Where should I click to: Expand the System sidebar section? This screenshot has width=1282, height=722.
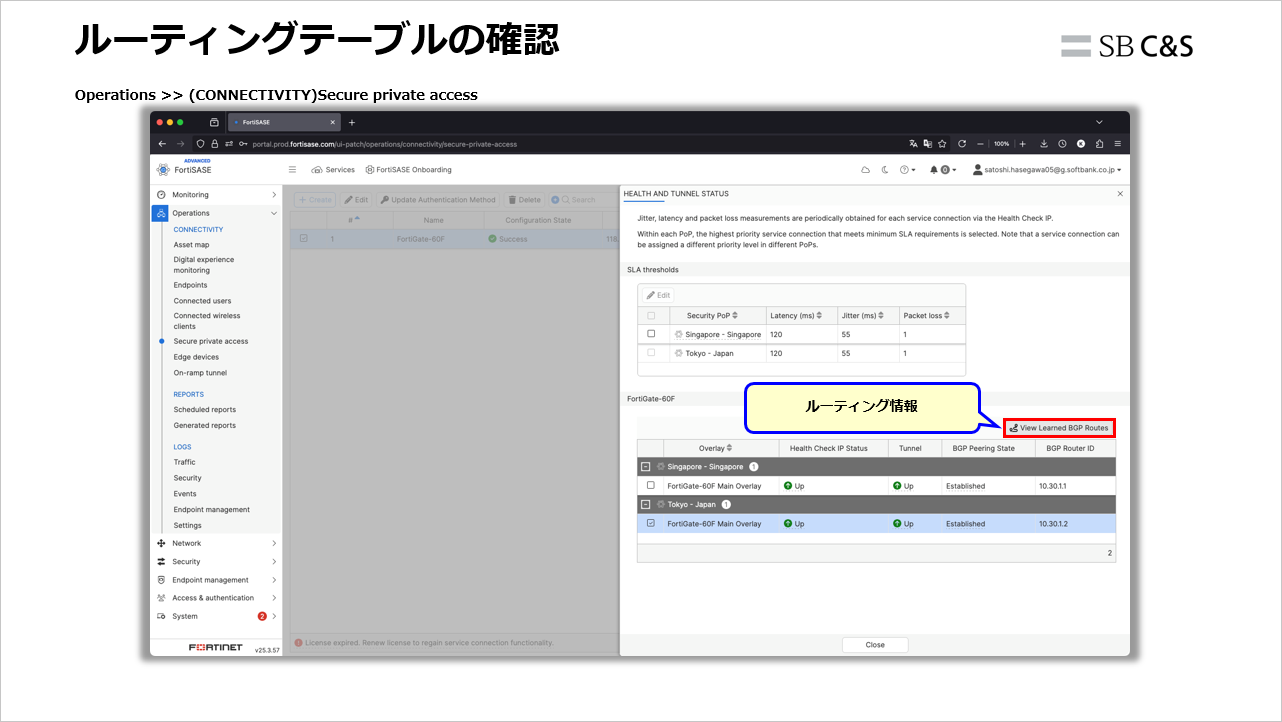point(216,616)
